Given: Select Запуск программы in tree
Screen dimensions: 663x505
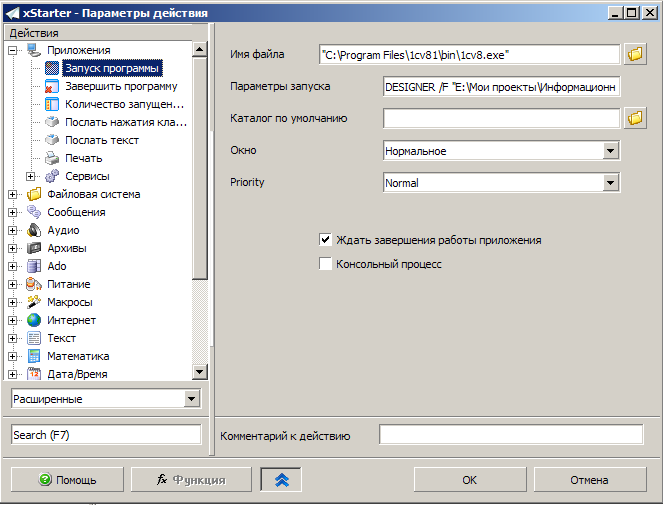Looking at the screenshot, I should tap(112, 68).
